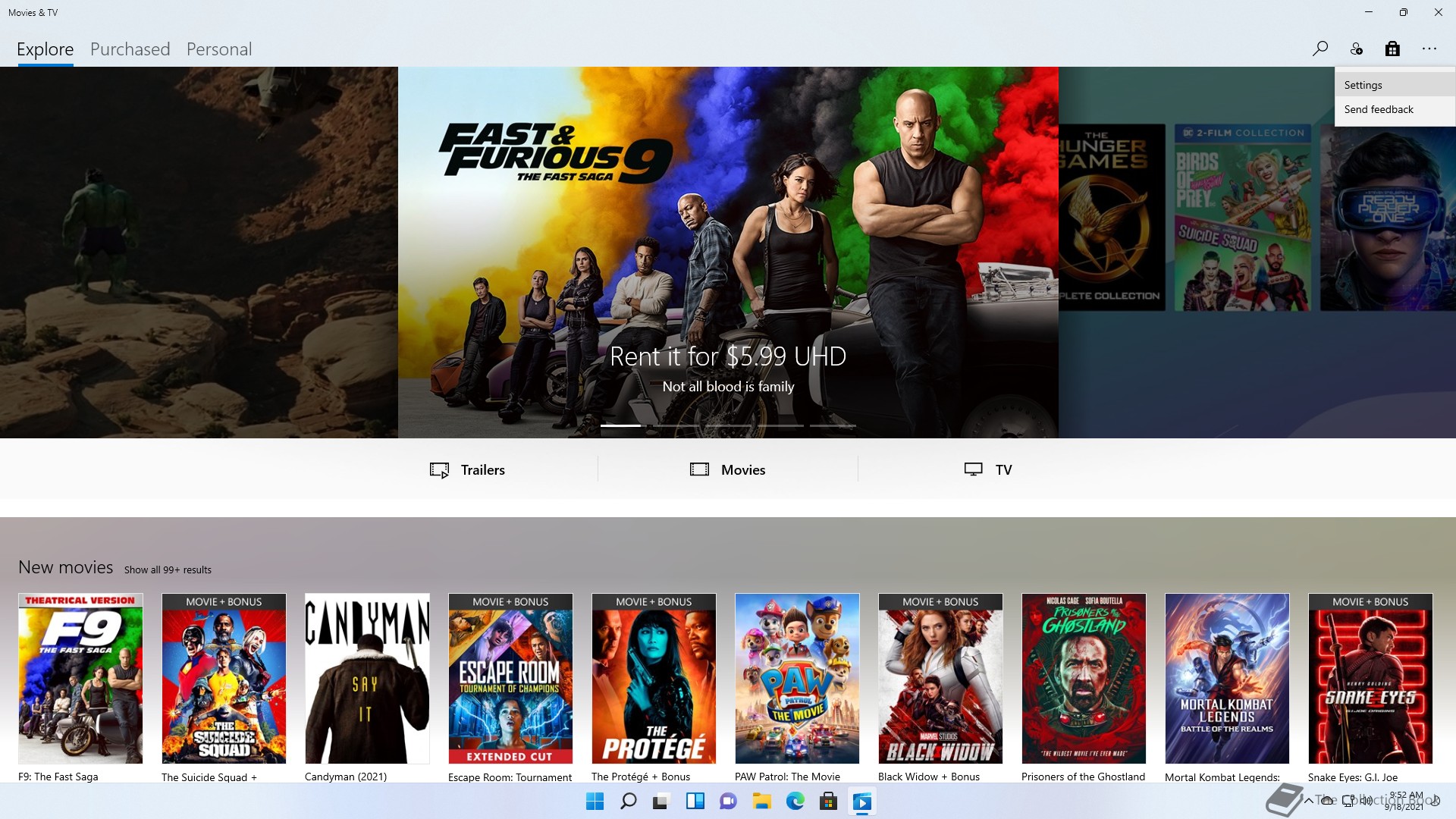1456x819 pixels.
Task: Click the 'The Protégé + Bonus' title text
Action: pos(641,777)
